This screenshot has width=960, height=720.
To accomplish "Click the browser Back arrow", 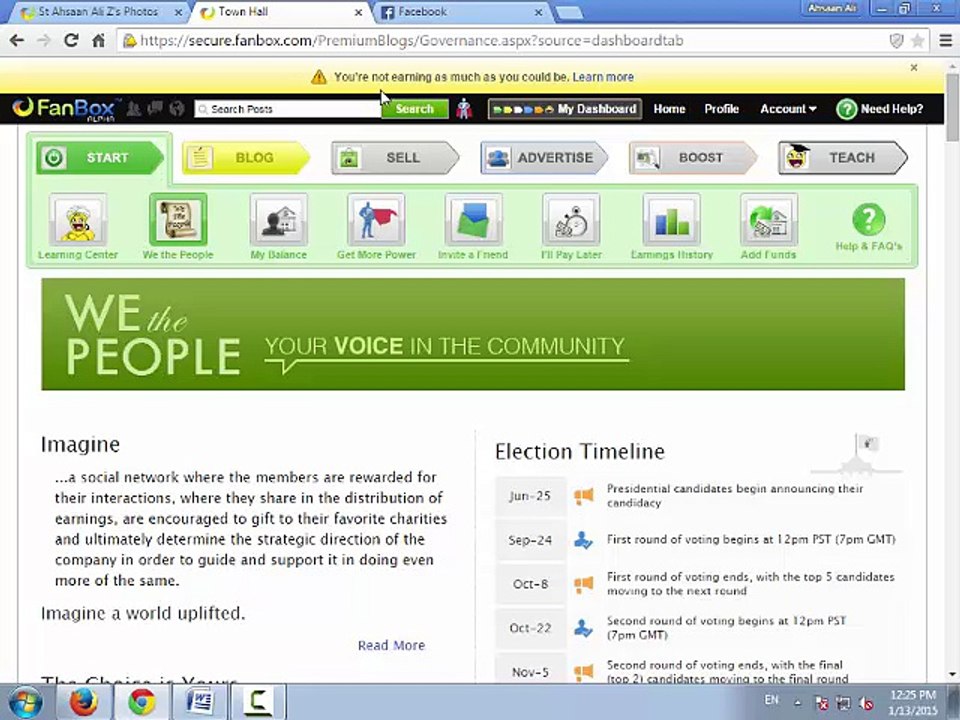I will (x=17, y=40).
